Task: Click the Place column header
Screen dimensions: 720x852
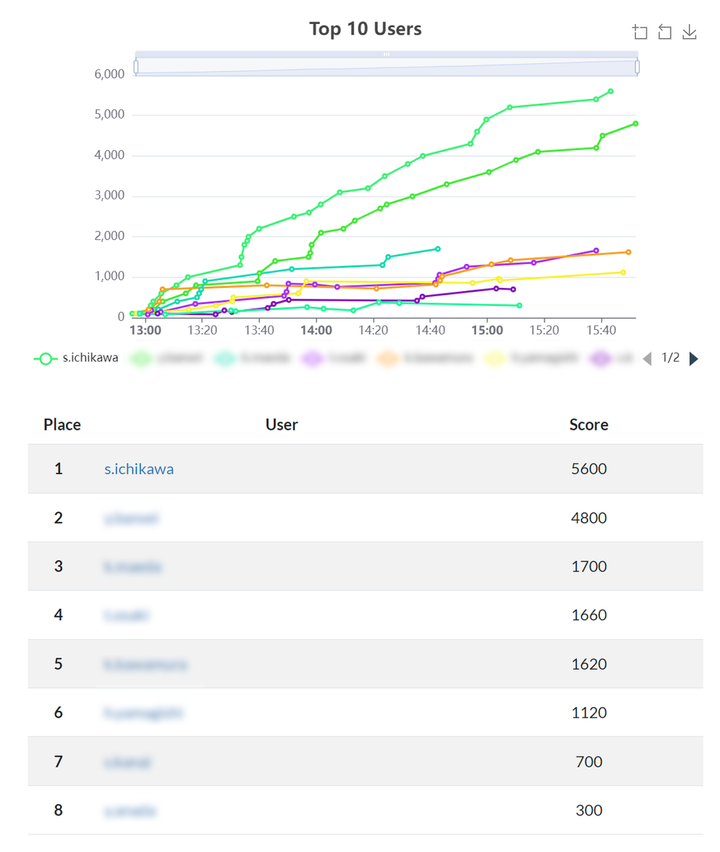Action: (62, 424)
